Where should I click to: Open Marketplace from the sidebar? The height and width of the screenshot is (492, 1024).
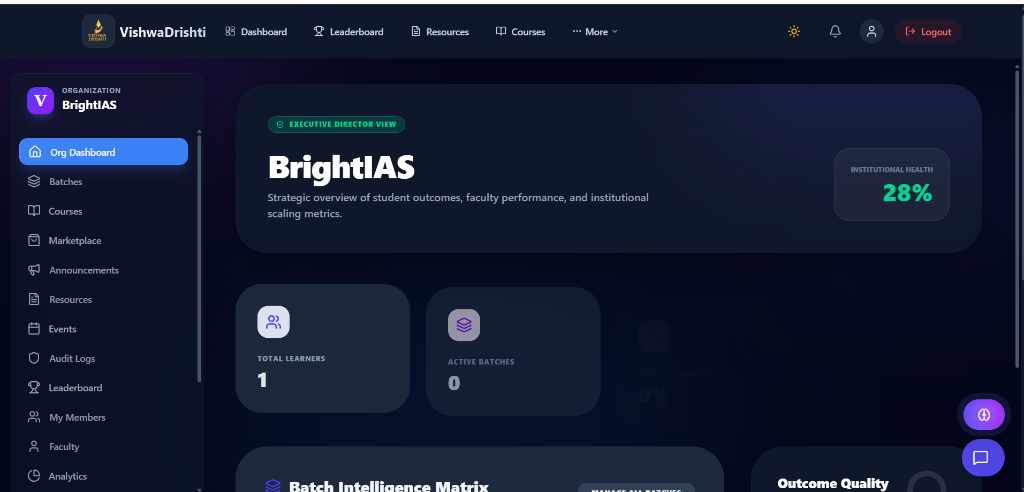103,240
